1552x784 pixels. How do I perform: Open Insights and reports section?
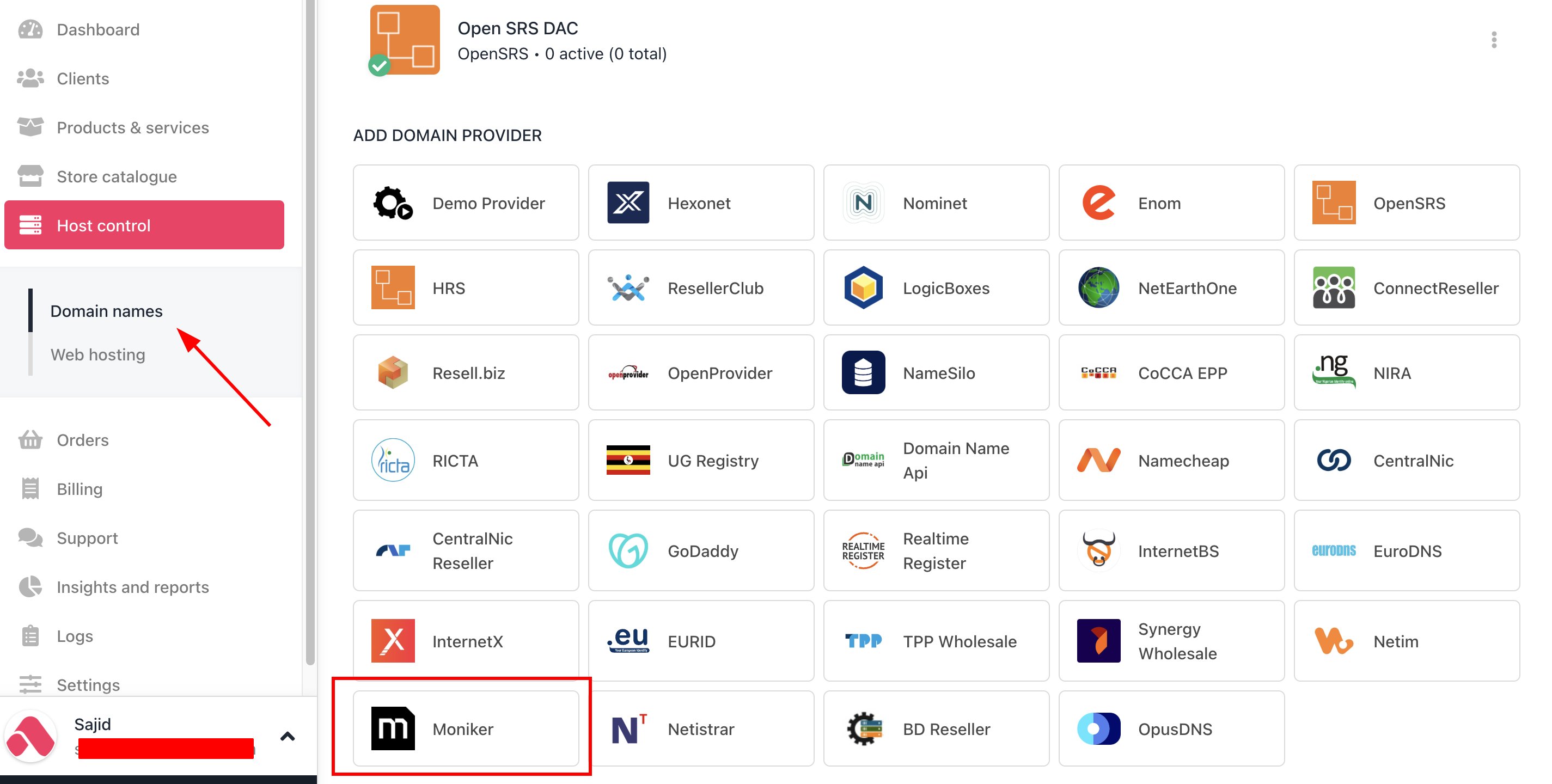[132, 586]
